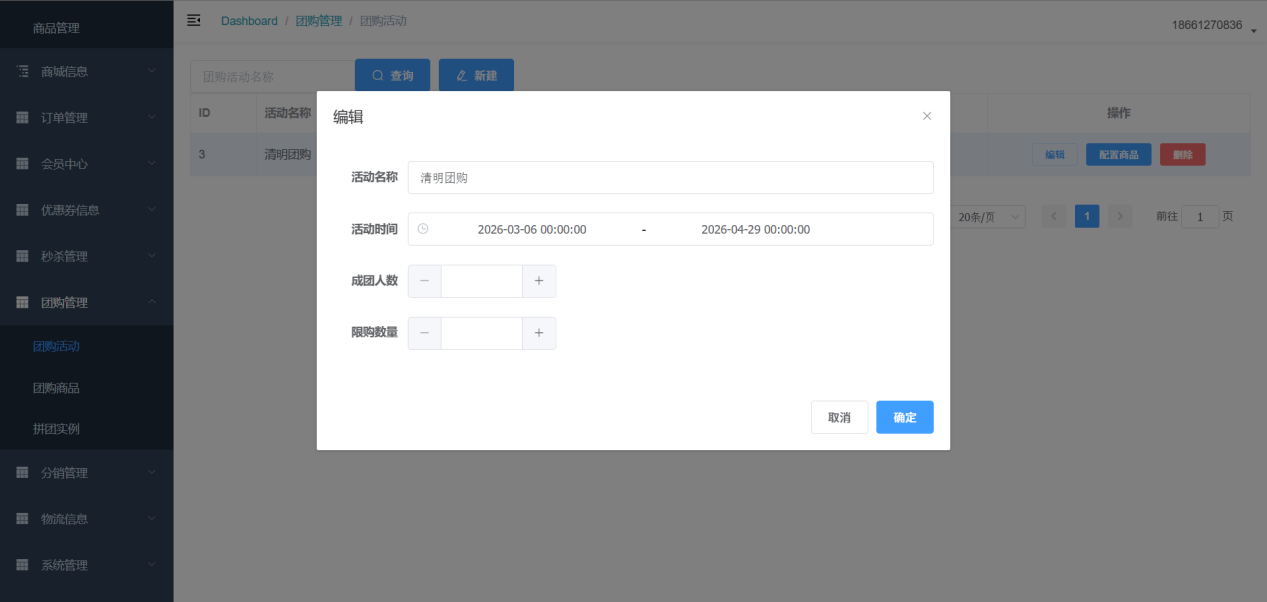The height and width of the screenshot is (602, 1267).
Task: Expand the 商城信息 sidebar menu
Action: click(86, 72)
